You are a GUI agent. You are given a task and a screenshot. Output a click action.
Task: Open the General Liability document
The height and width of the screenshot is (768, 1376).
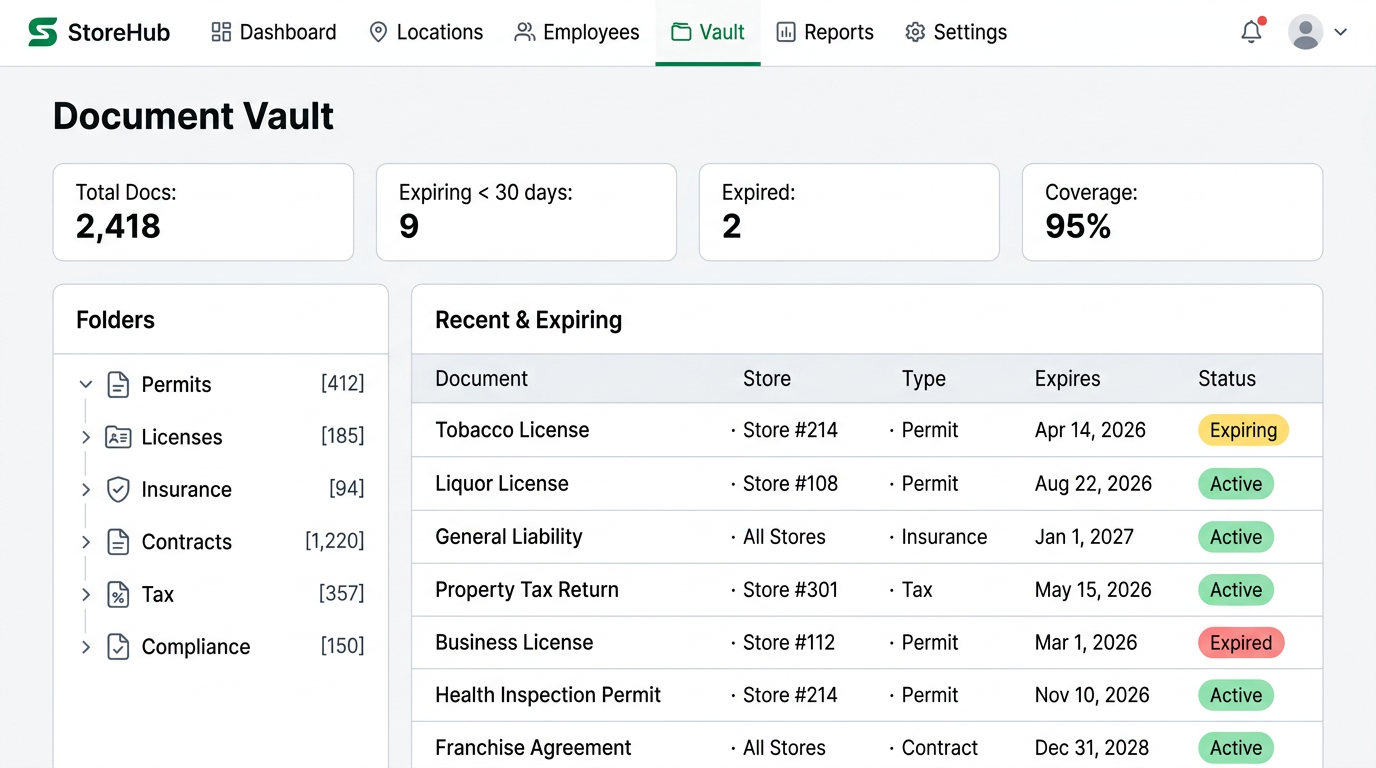coord(509,537)
